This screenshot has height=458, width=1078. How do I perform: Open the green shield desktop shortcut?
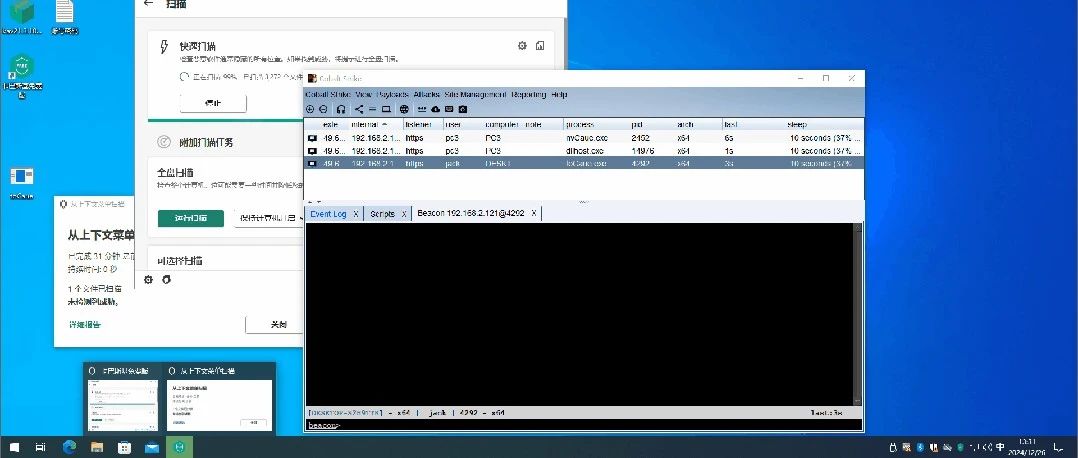click(x=22, y=76)
